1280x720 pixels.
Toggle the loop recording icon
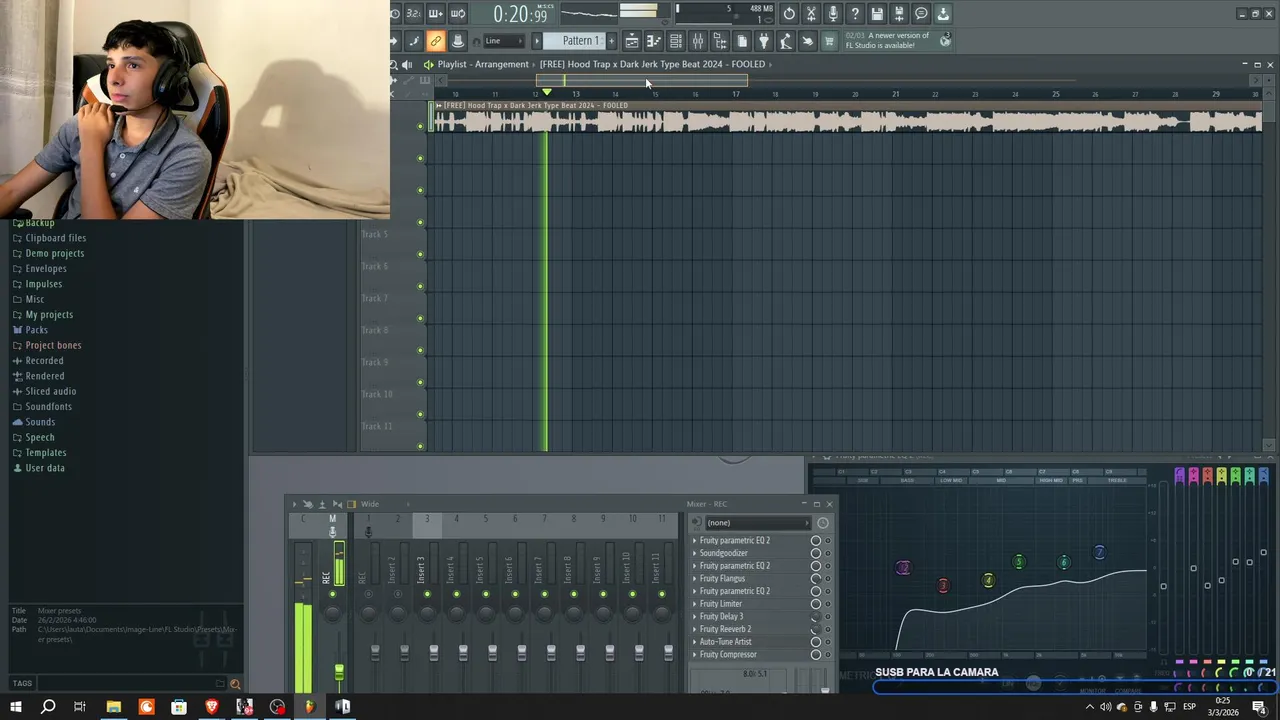click(x=458, y=14)
